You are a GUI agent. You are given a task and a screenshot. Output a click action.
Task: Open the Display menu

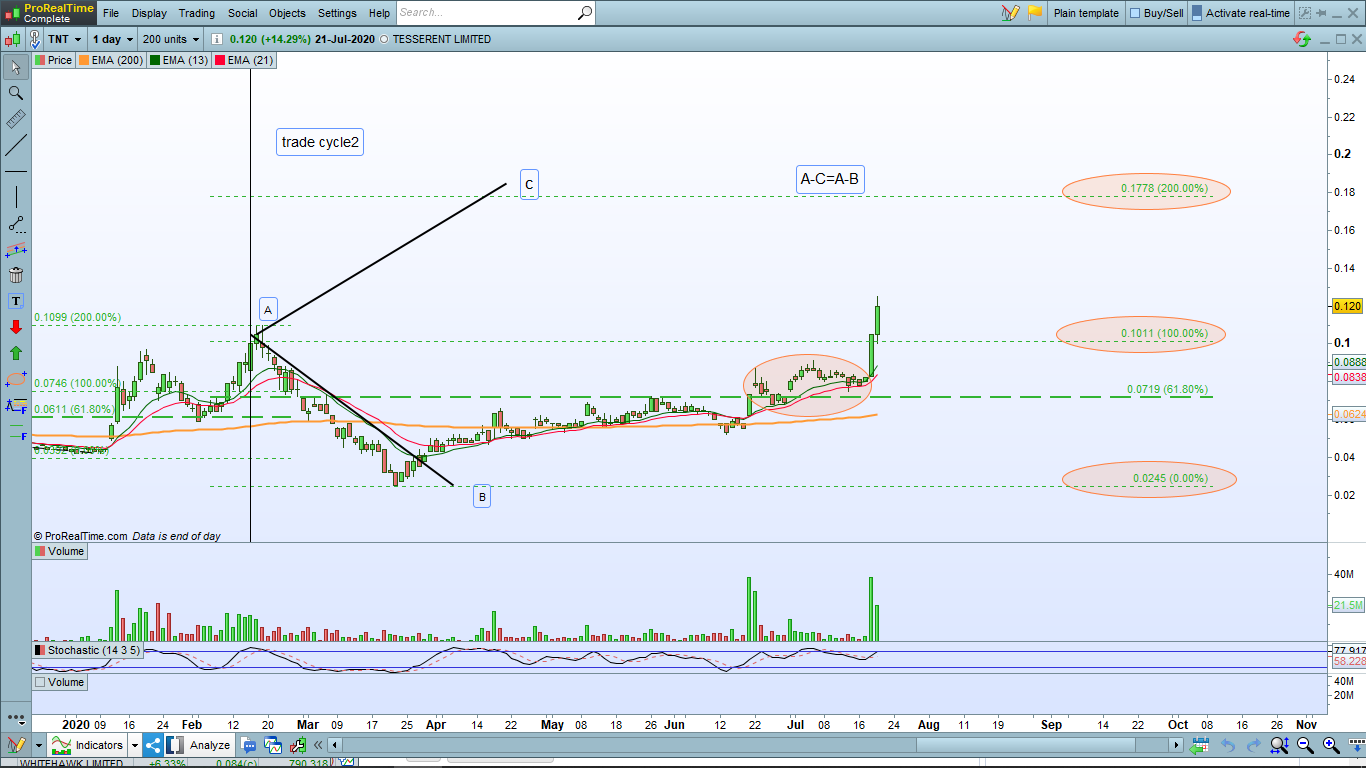(x=149, y=13)
